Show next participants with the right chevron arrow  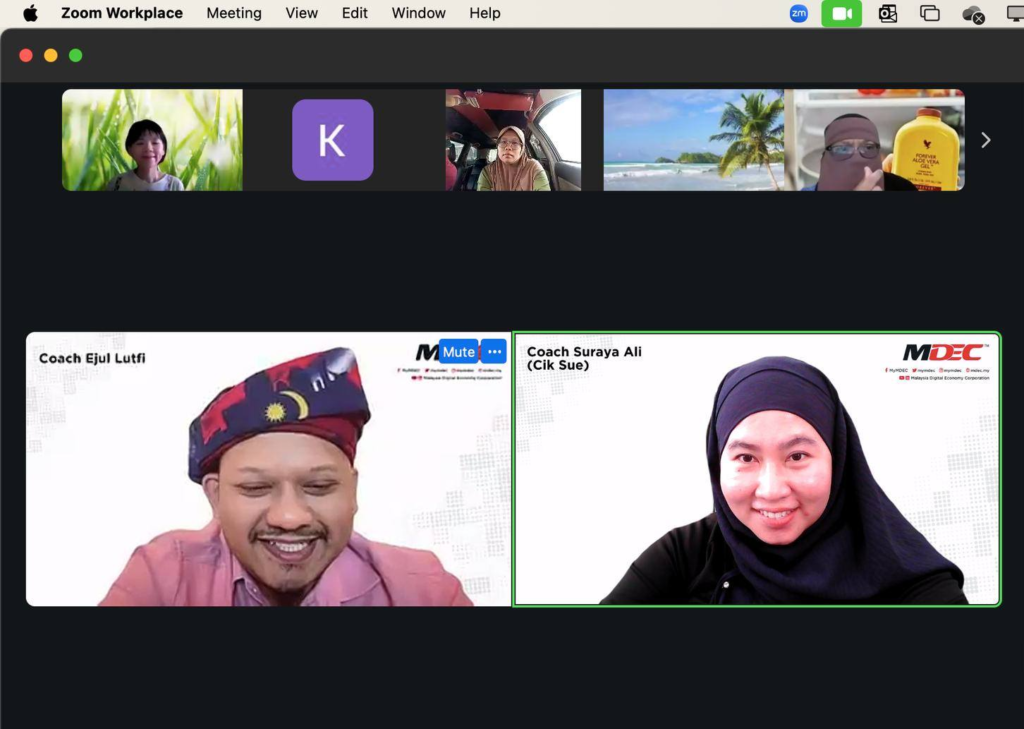985,140
